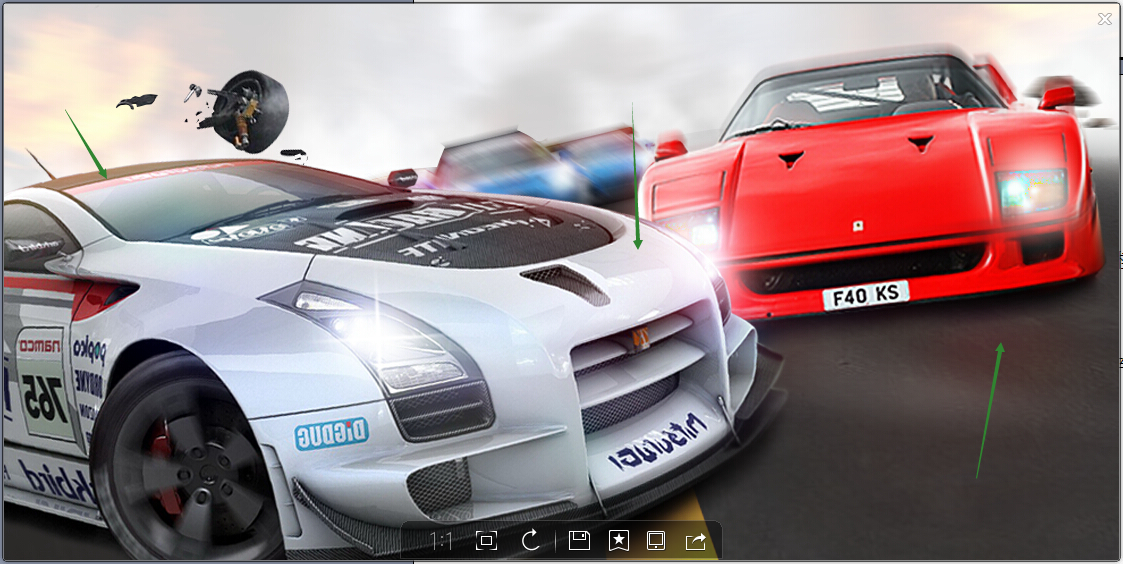
Task: Rotate the image clockwise
Action: point(531,540)
